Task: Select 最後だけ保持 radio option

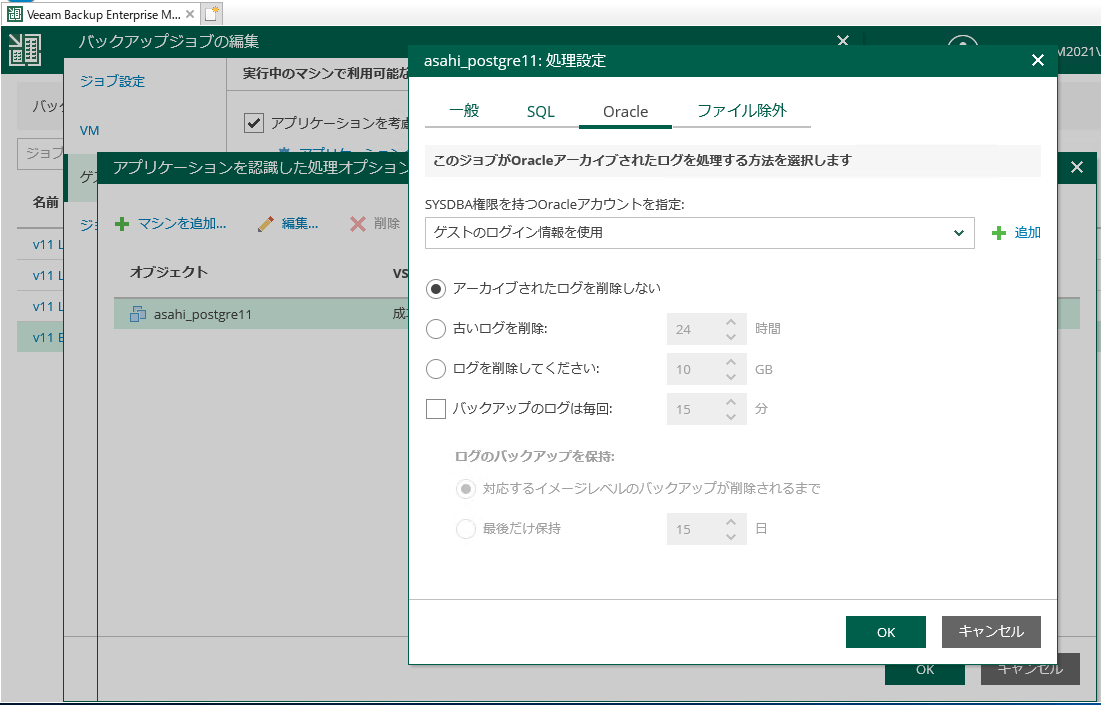Action: 466,529
